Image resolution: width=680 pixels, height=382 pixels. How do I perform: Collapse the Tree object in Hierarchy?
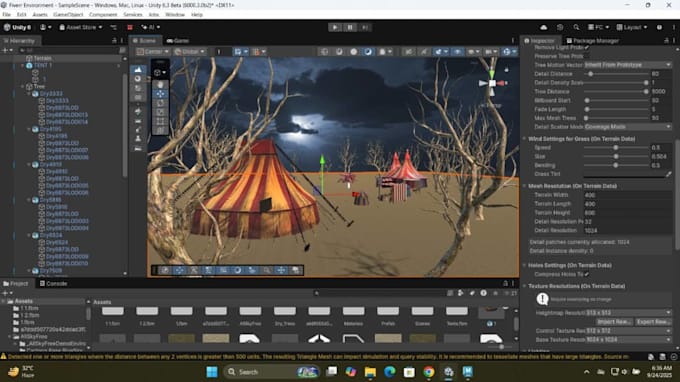[23, 86]
